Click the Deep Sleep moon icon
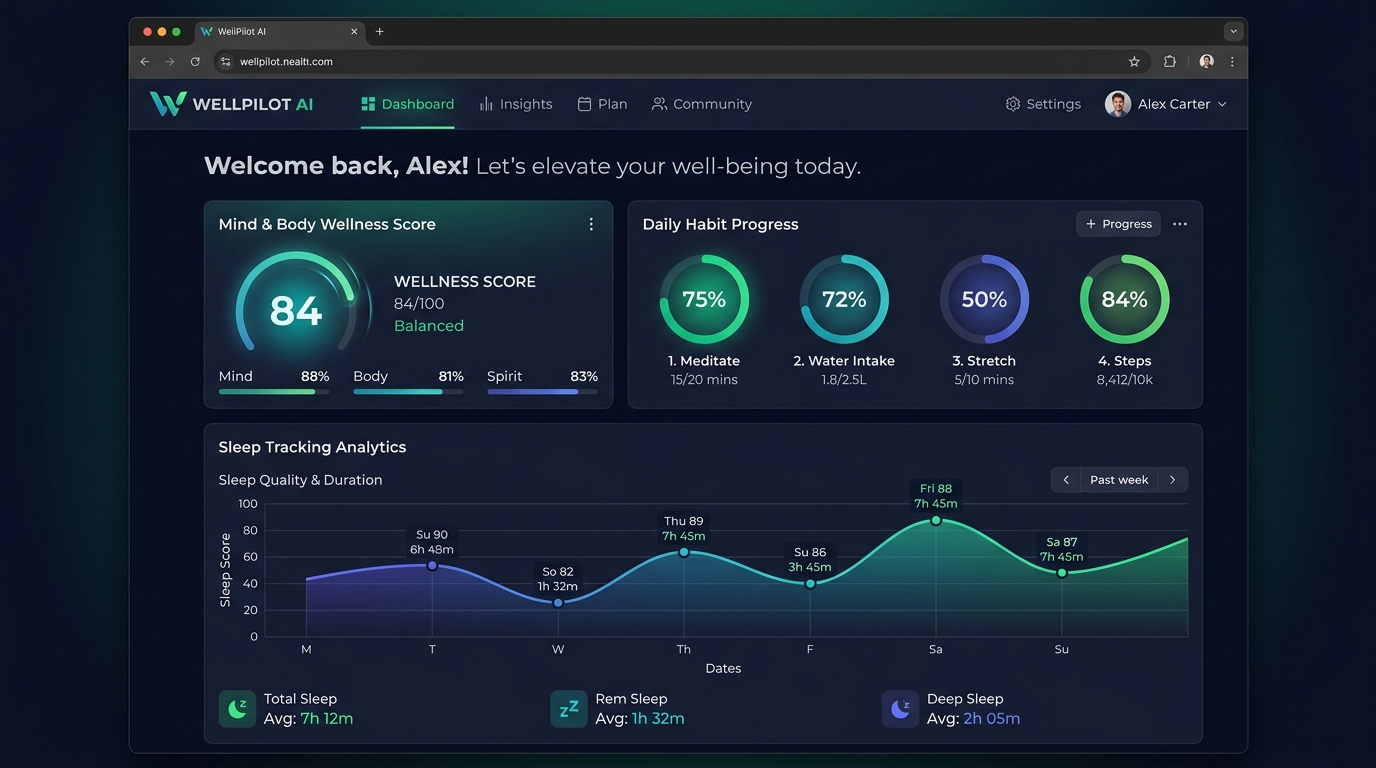 (900, 709)
